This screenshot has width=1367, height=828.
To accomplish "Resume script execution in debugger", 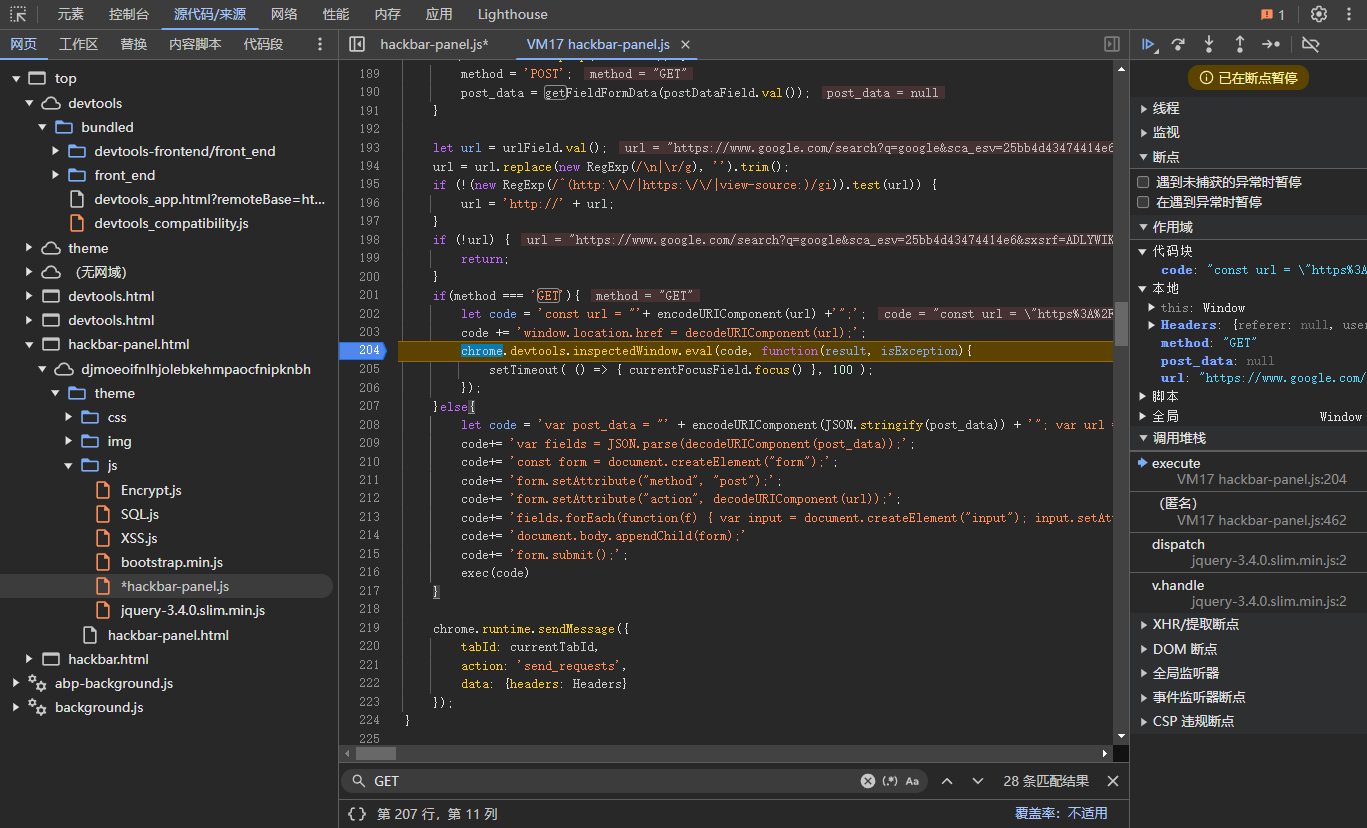I will click(1149, 44).
